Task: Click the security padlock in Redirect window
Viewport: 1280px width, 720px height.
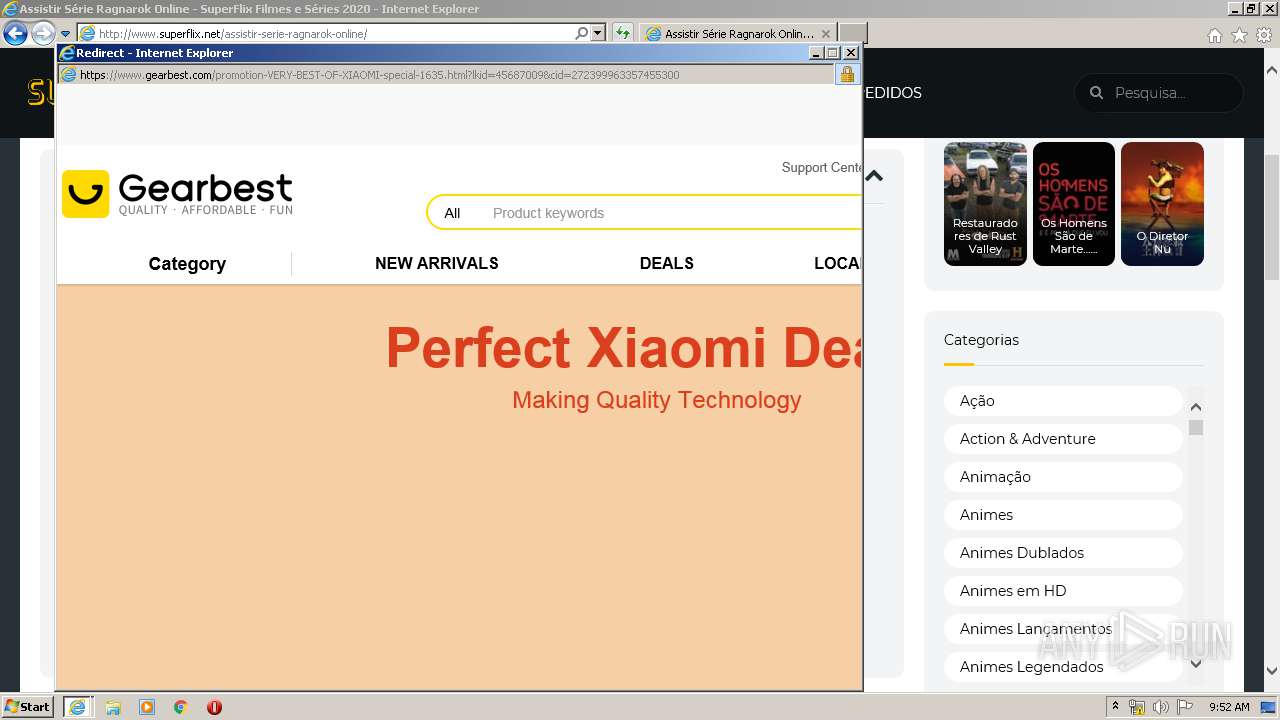Action: 847,74
